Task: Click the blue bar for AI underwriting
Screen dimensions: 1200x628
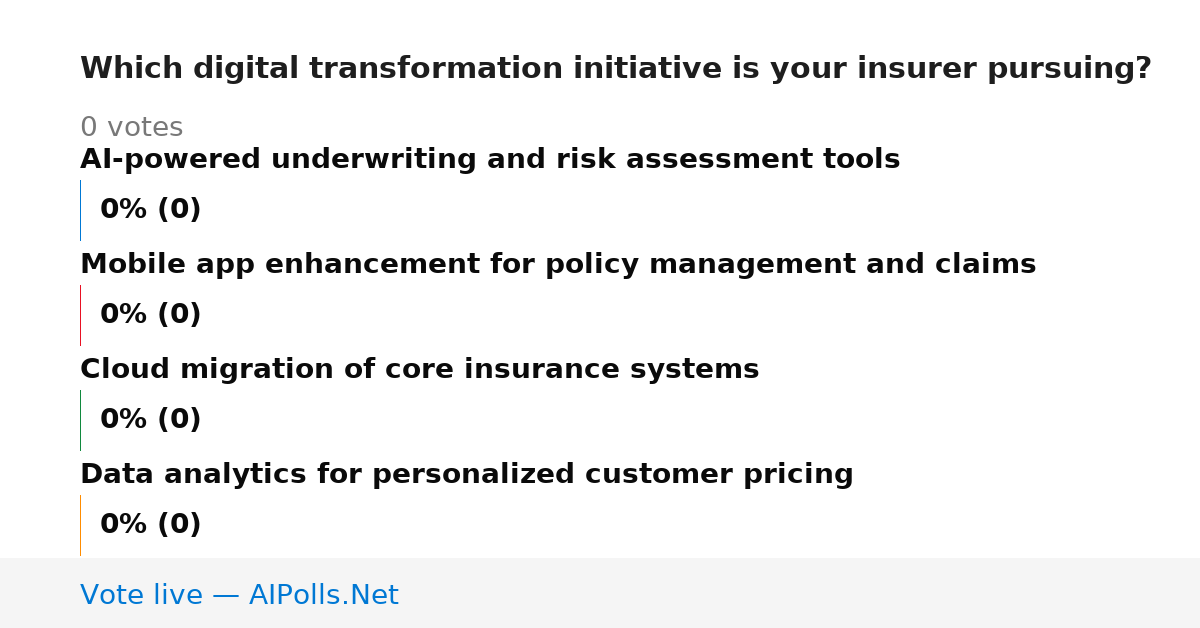Action: point(80,210)
